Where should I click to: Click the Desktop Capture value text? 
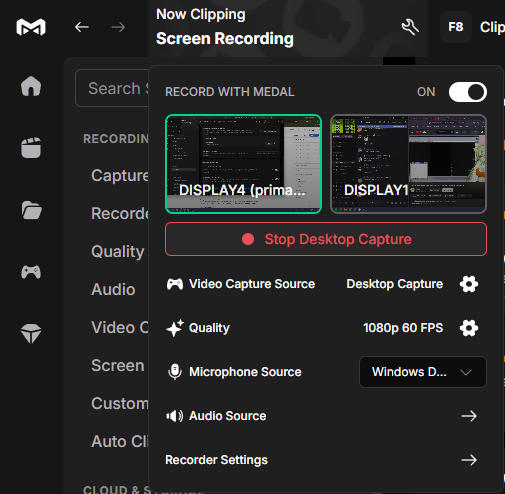coord(395,284)
